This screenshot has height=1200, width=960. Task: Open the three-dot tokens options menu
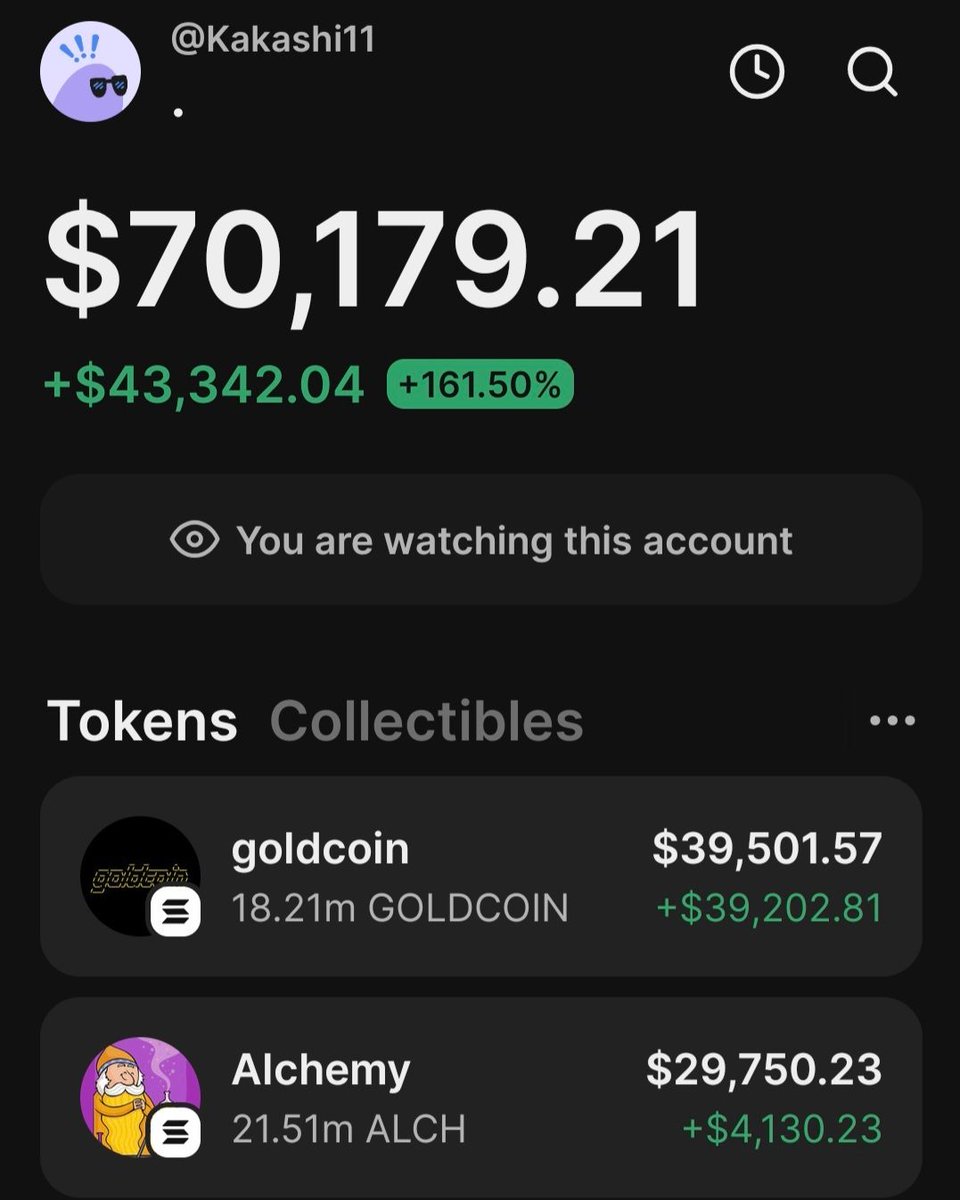pos(892,721)
